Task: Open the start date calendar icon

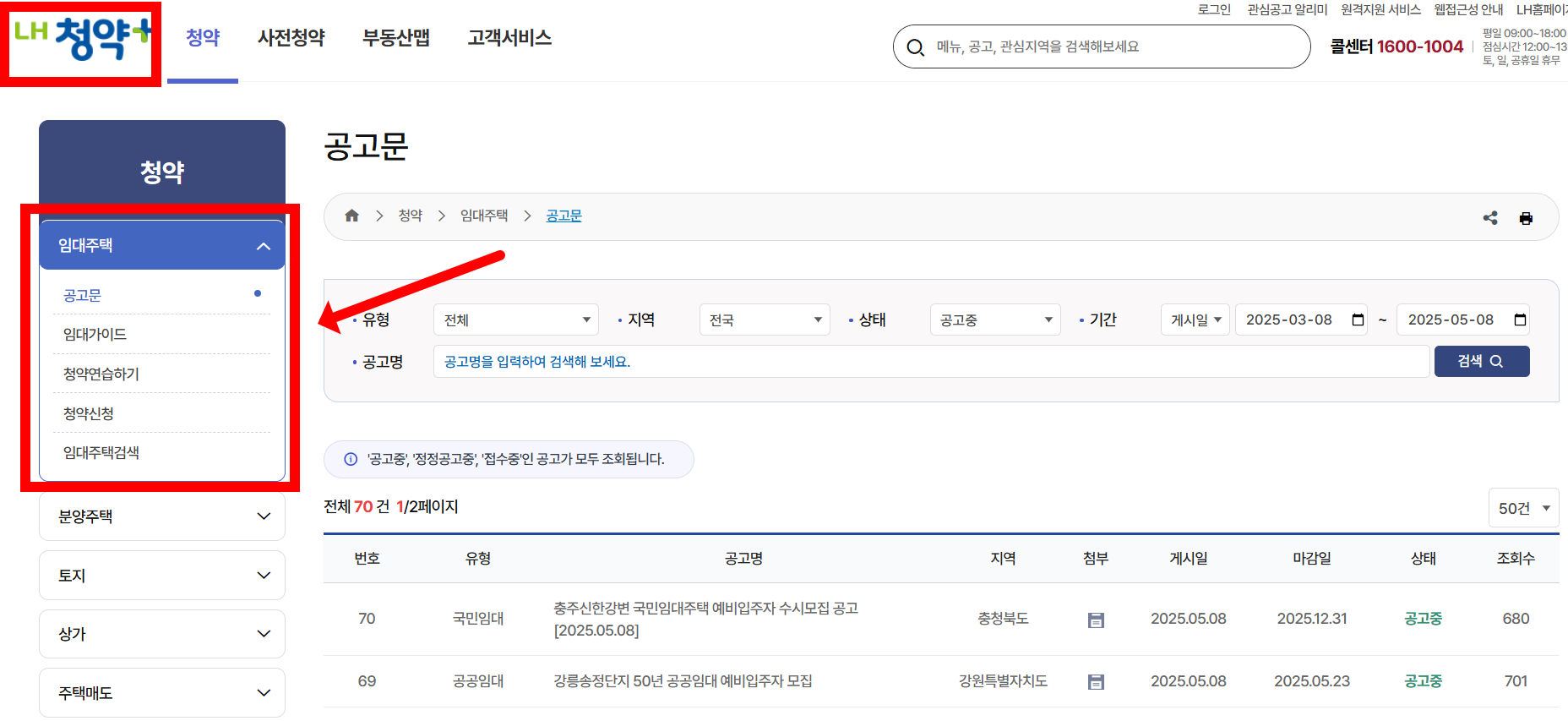Action: coord(1358,320)
